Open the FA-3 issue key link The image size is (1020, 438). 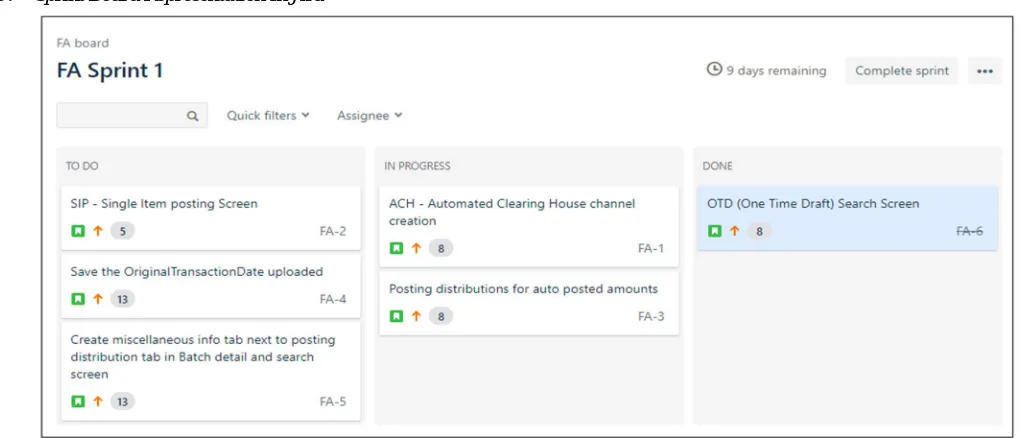tap(651, 316)
